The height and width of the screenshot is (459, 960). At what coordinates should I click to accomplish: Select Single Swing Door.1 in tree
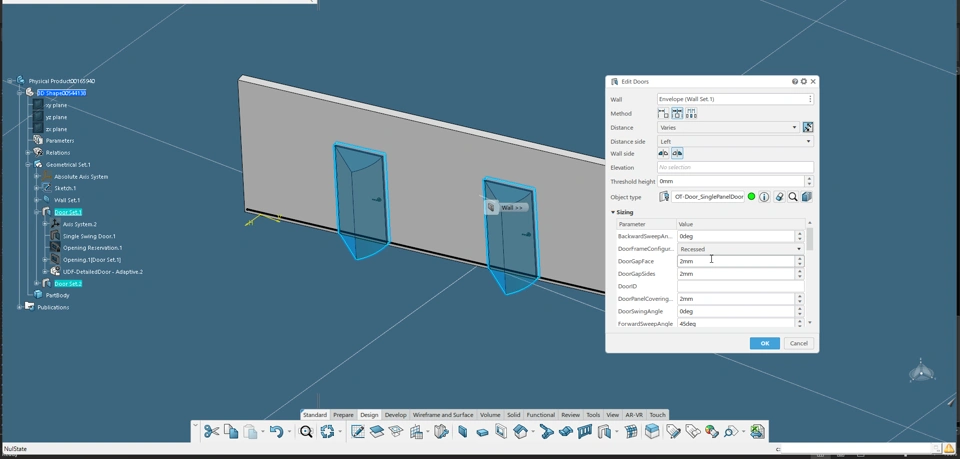point(89,236)
